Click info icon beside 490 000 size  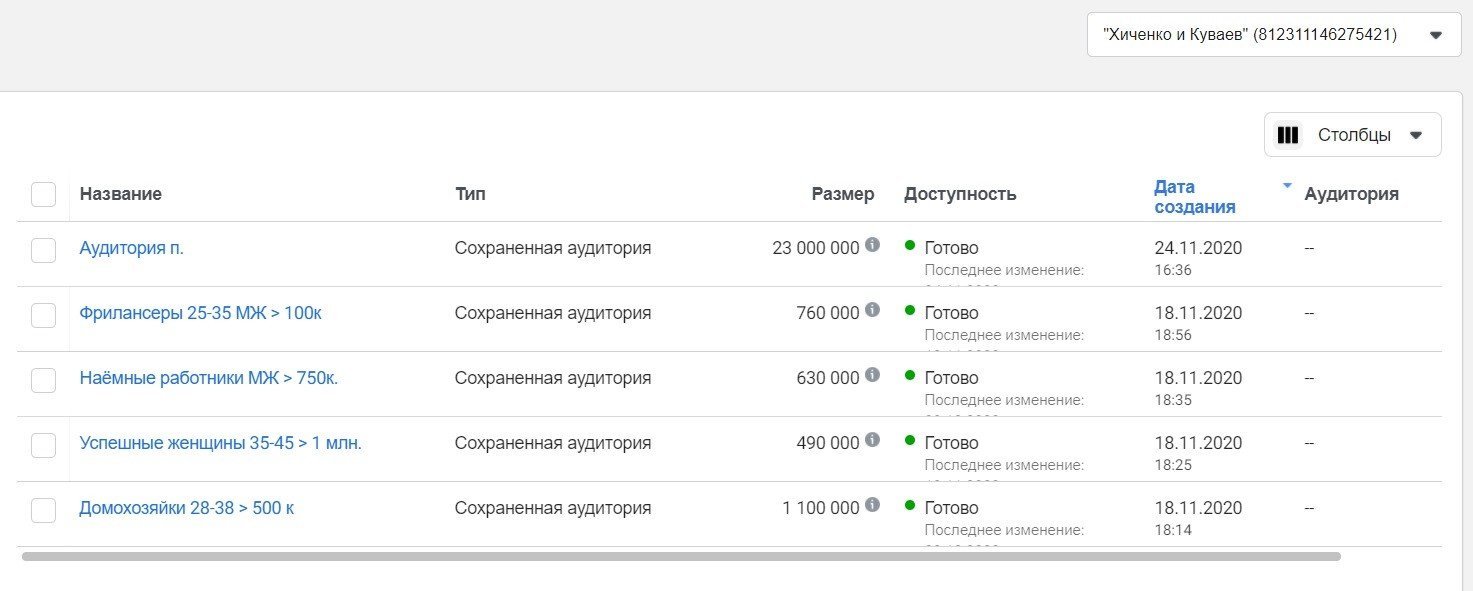[x=872, y=440]
